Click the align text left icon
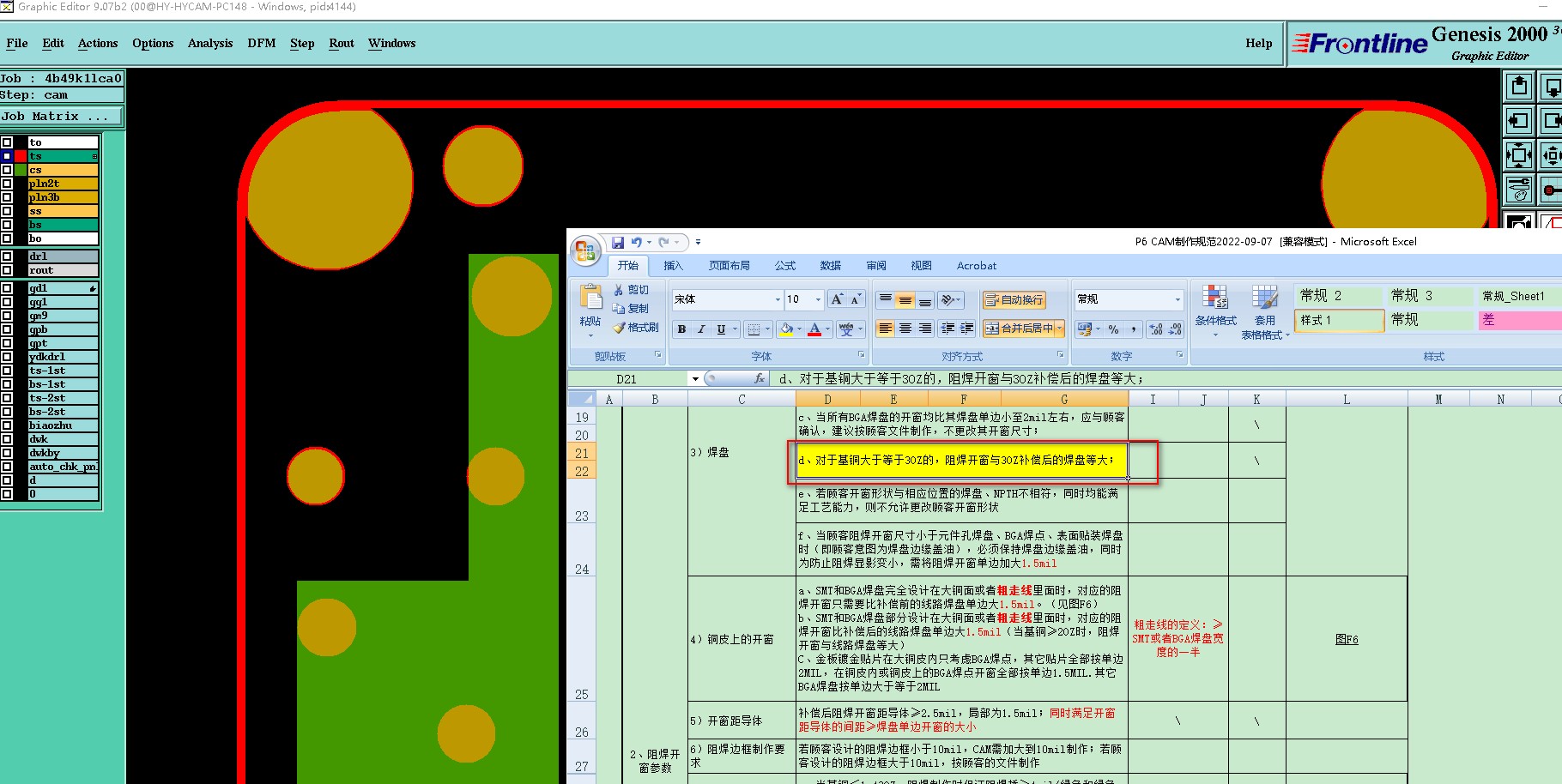This screenshot has height=784, width=1562. tap(886, 329)
